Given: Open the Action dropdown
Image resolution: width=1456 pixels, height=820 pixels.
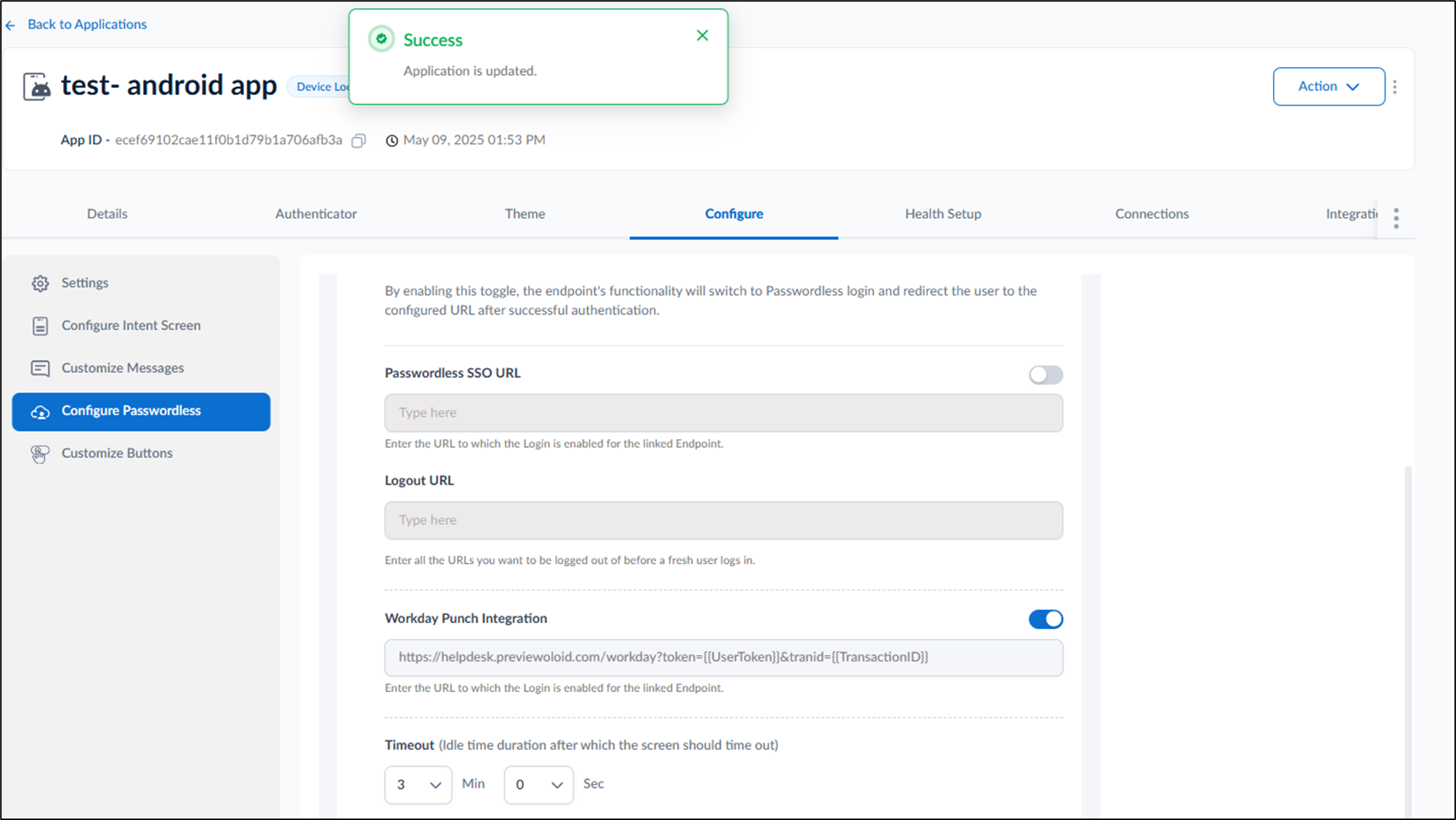Looking at the screenshot, I should (x=1329, y=87).
